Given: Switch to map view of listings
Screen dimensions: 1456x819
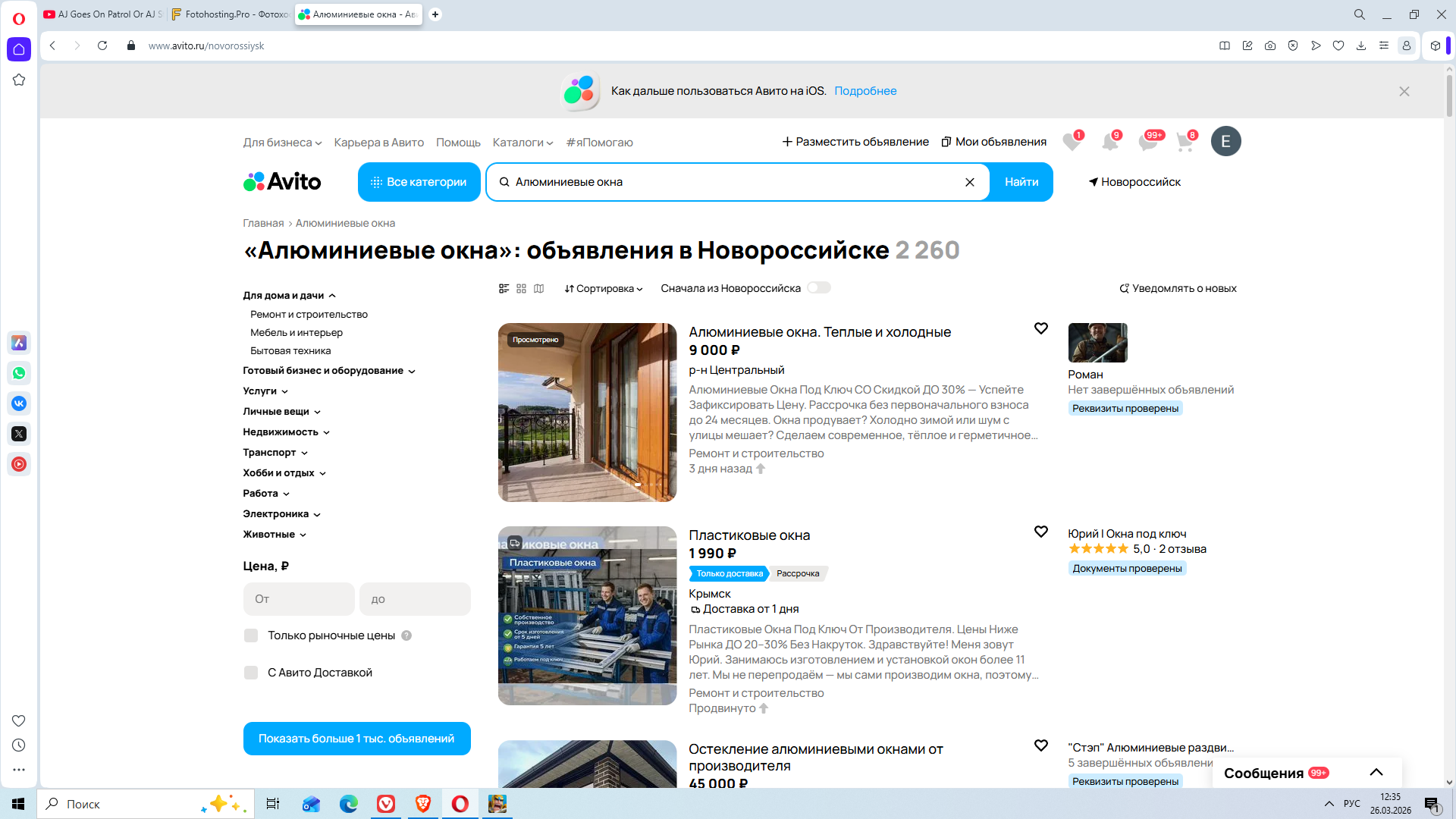Looking at the screenshot, I should coord(539,288).
